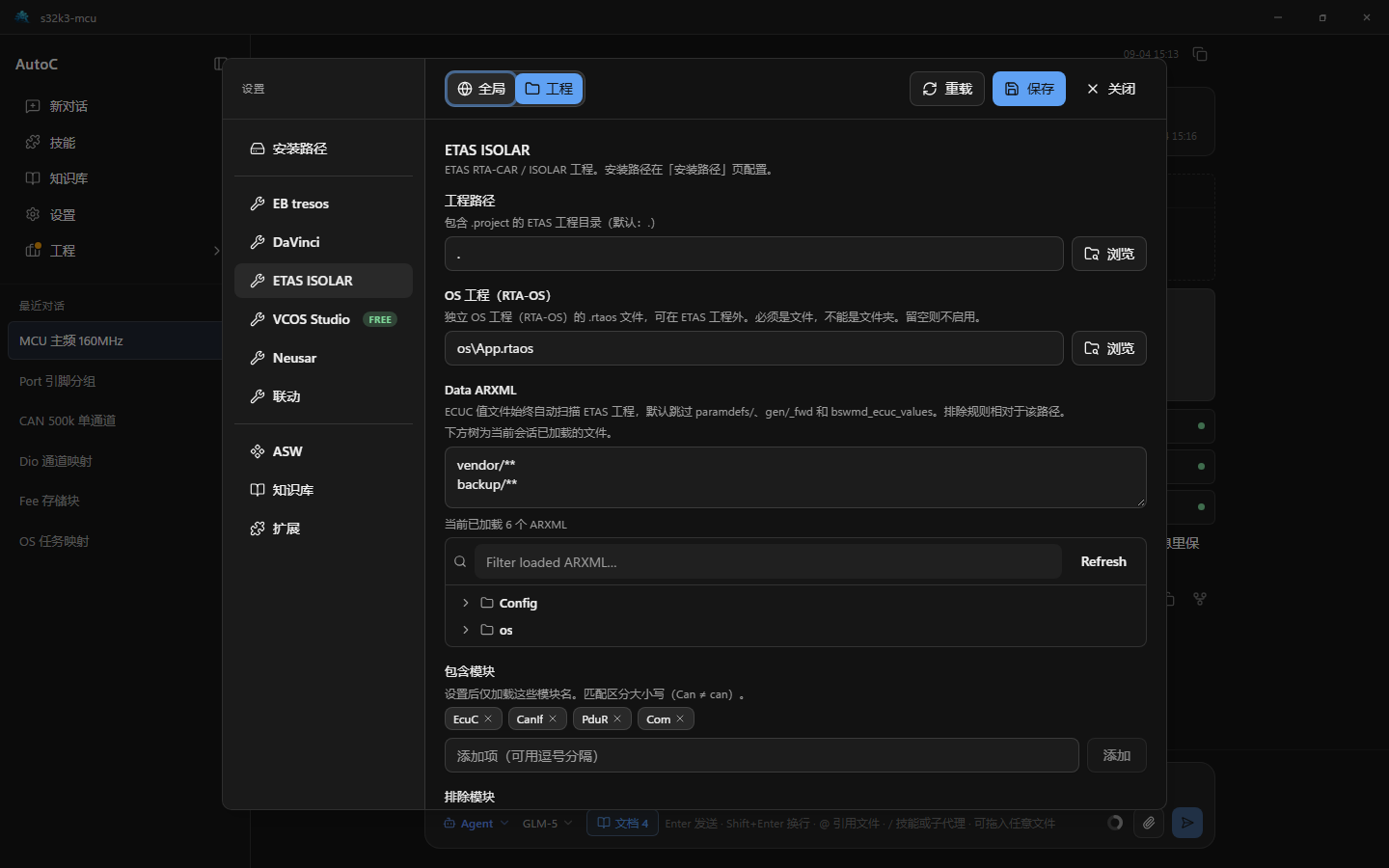This screenshot has width=1389, height=868.
Task: Browse for the 工程路径 project directory
Action: pyautogui.click(x=1108, y=254)
